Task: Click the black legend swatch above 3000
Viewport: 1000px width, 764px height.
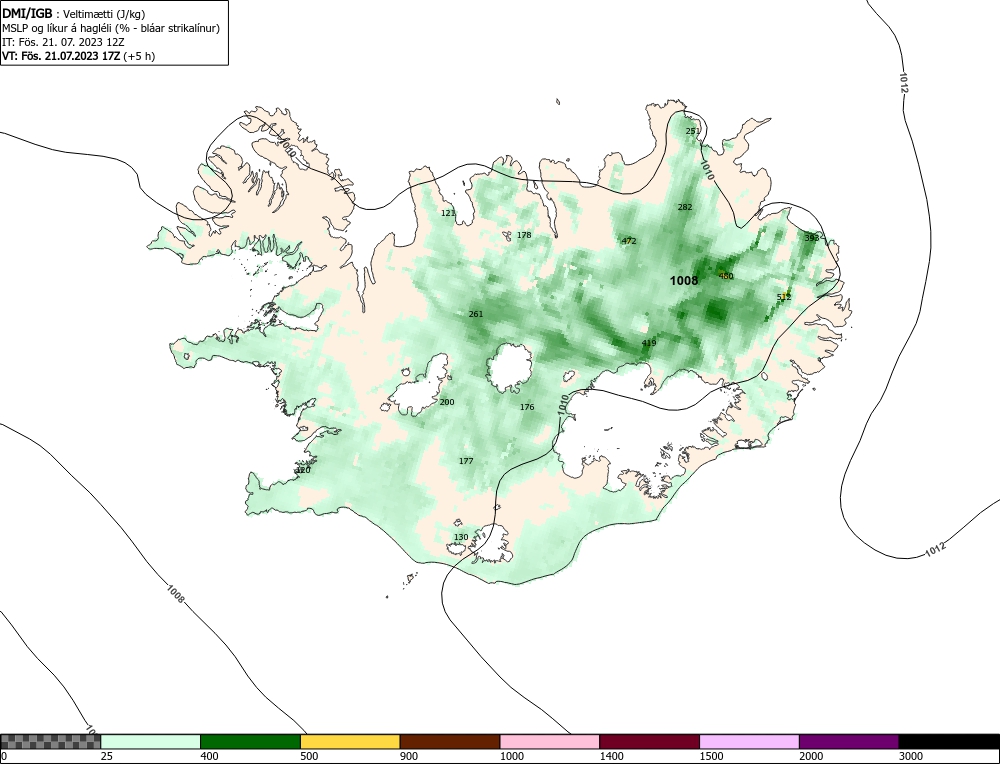Action: (949, 742)
